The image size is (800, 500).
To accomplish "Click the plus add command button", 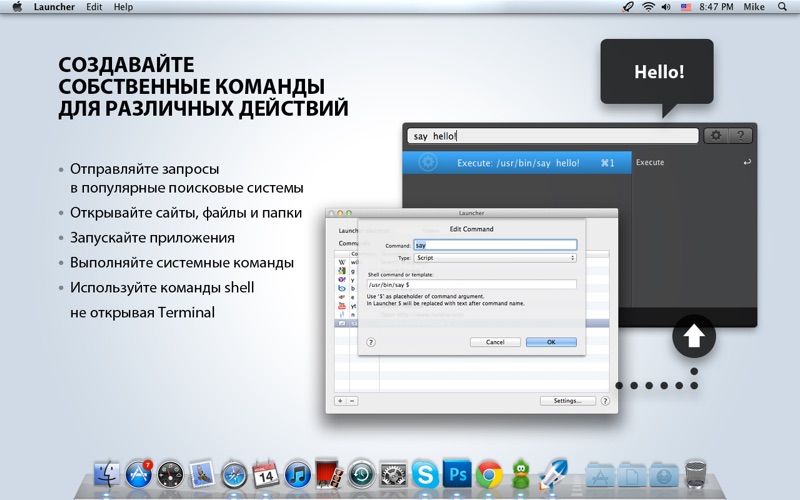I will pyautogui.click(x=340, y=401).
